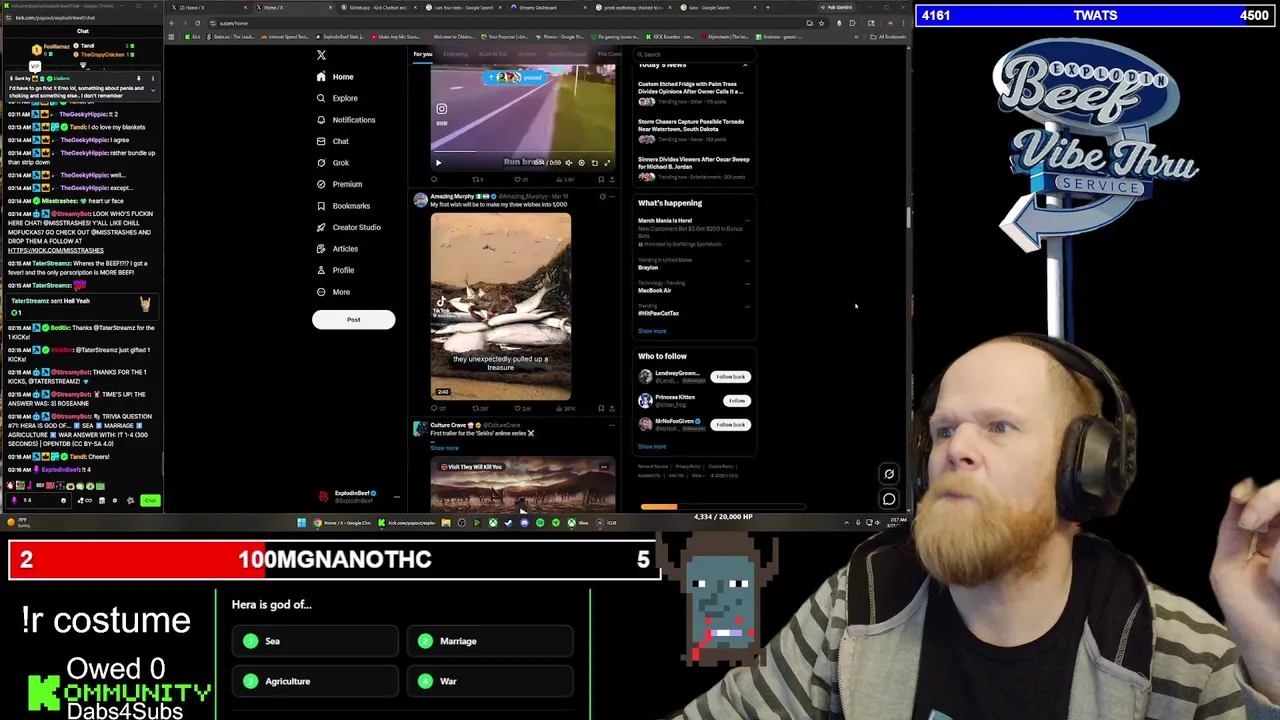Collapse the Today's News panel
Screen dimensions: 1280x720
coord(745,65)
